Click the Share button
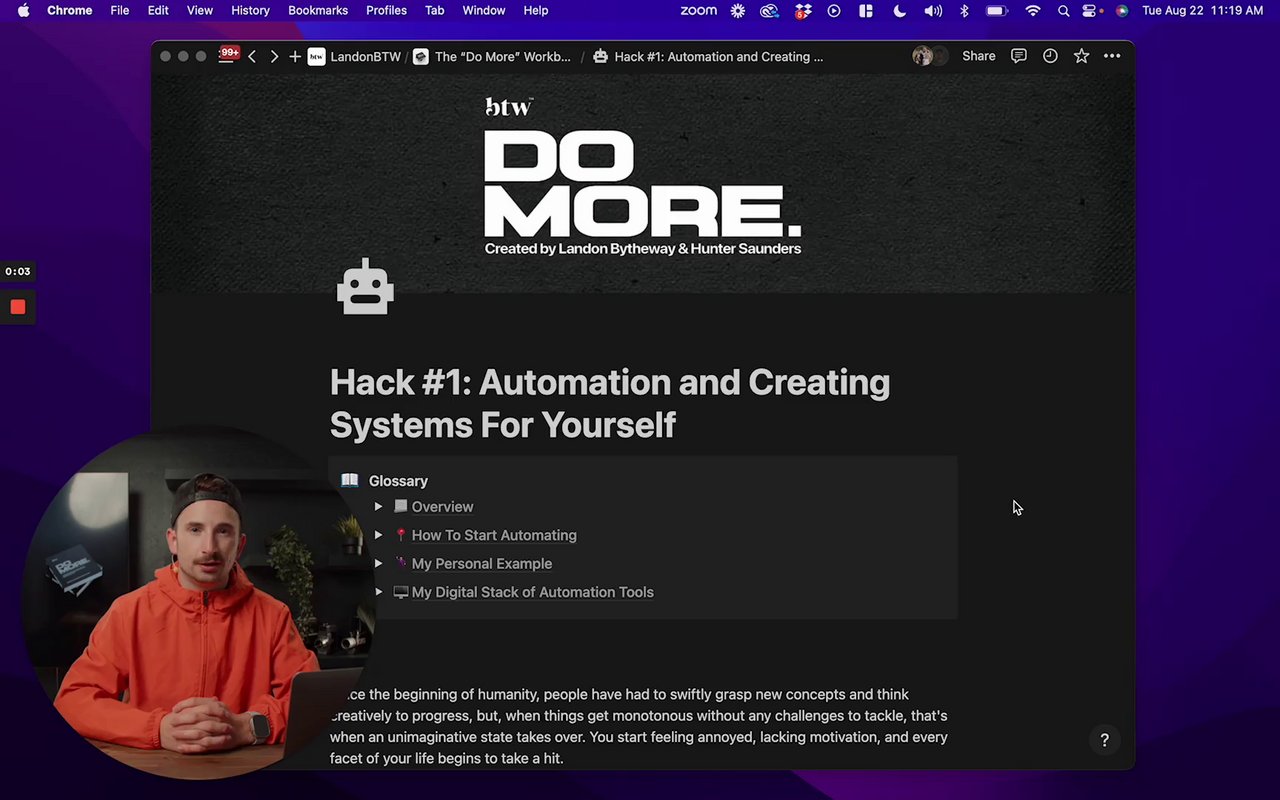Screen dimensions: 1280x800 coord(979,56)
